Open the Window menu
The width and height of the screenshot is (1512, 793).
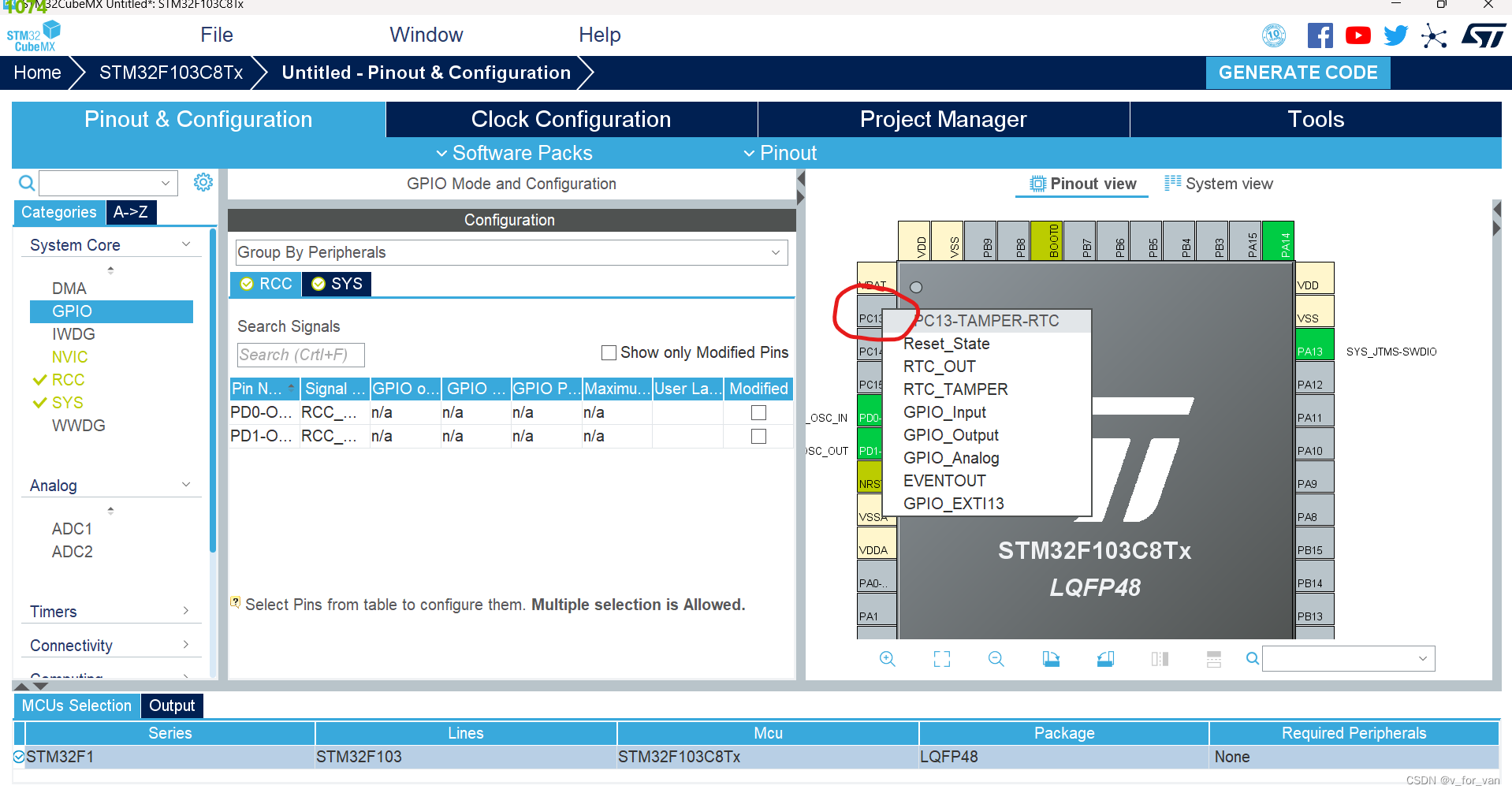point(426,35)
